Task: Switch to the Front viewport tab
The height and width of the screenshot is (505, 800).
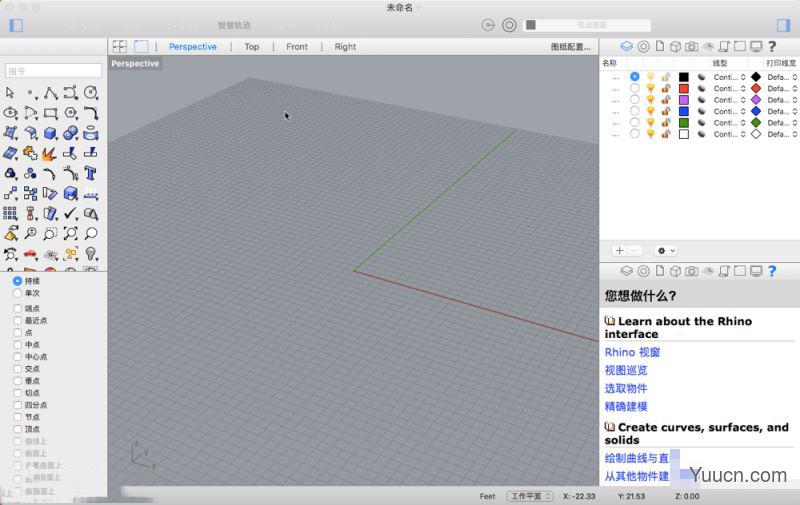Action: click(x=297, y=46)
